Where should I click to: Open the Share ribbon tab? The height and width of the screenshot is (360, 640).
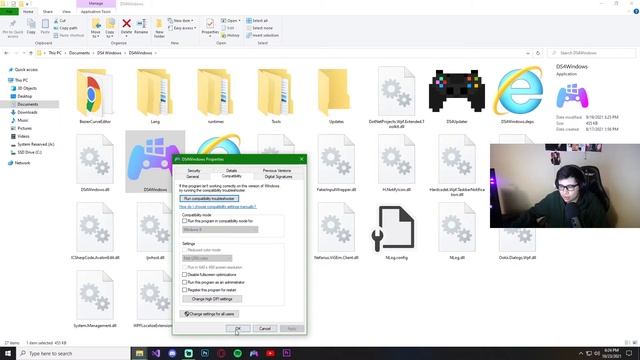pos(48,12)
